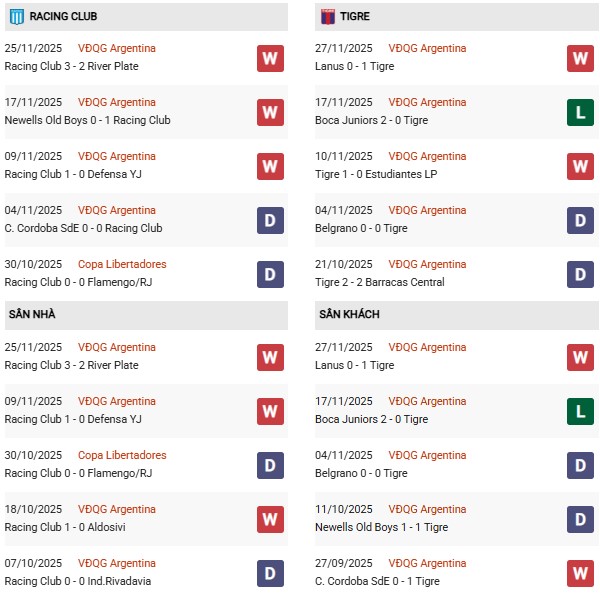
Task: Open VĐQG Argentina link dated 18/10/2025
Action: (x=117, y=509)
